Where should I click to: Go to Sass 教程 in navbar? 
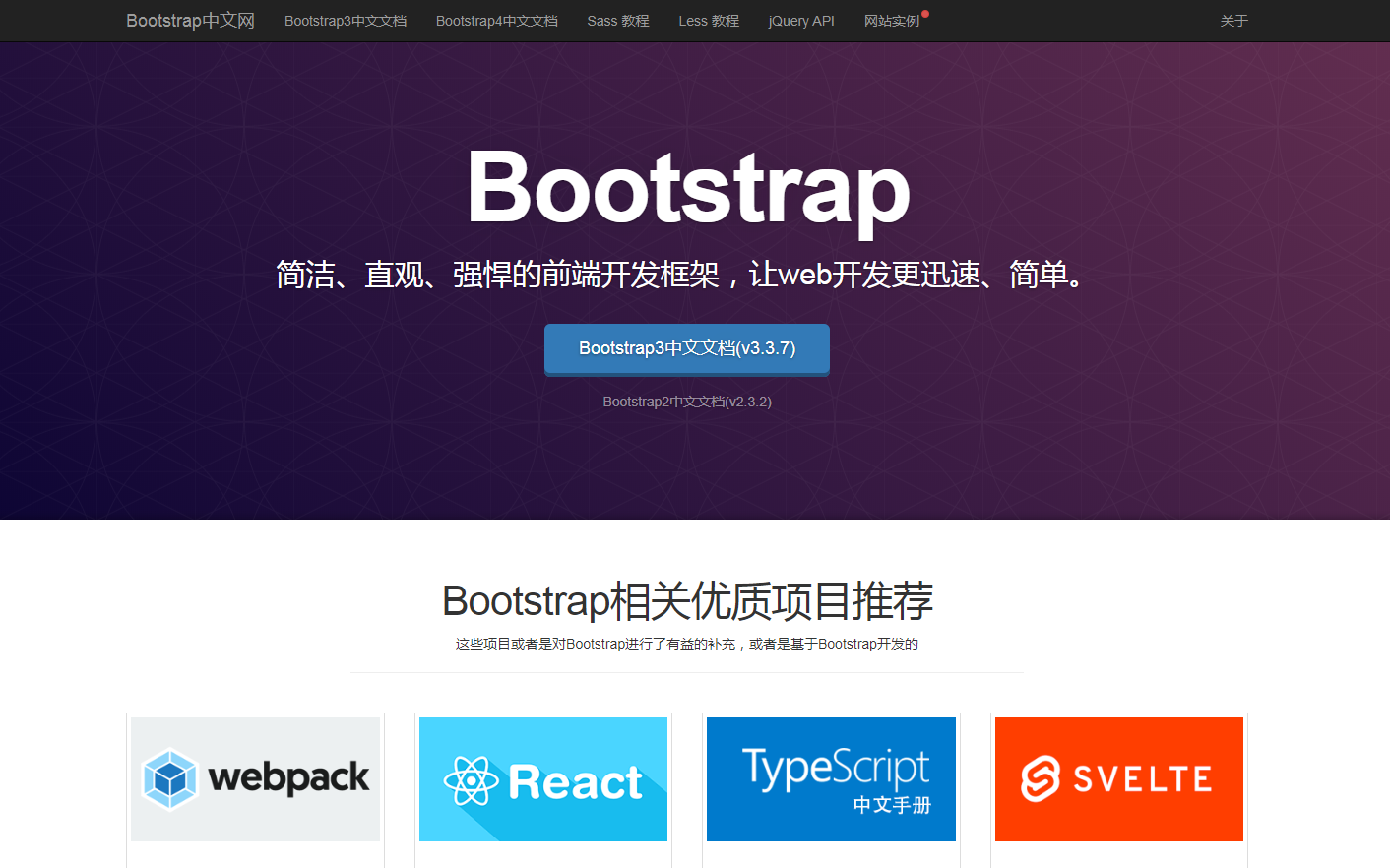(618, 21)
